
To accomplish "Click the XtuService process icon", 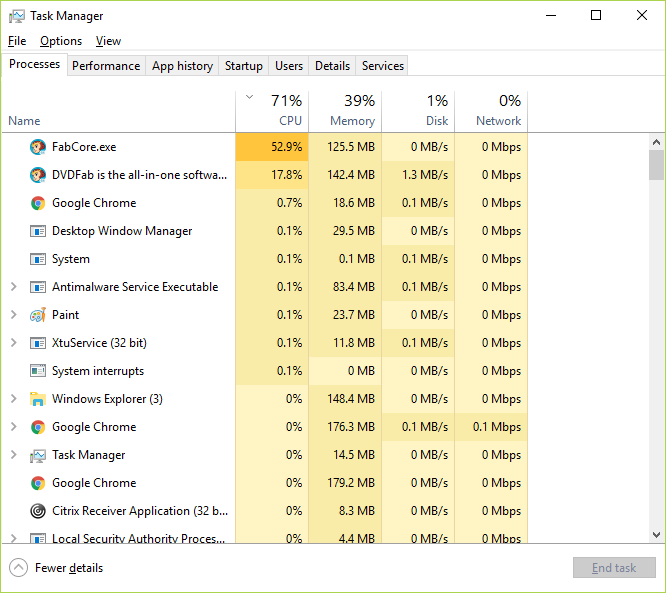I will (38, 343).
